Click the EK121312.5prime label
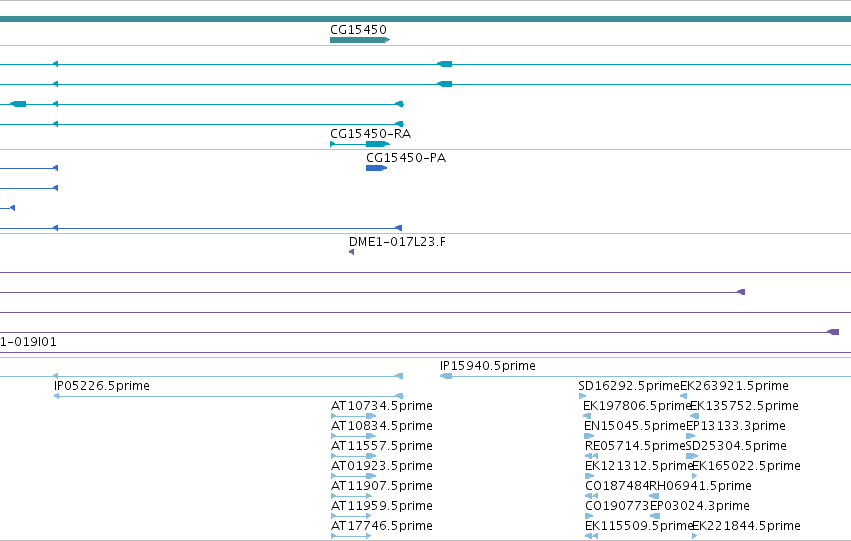851x541 pixels. click(639, 466)
